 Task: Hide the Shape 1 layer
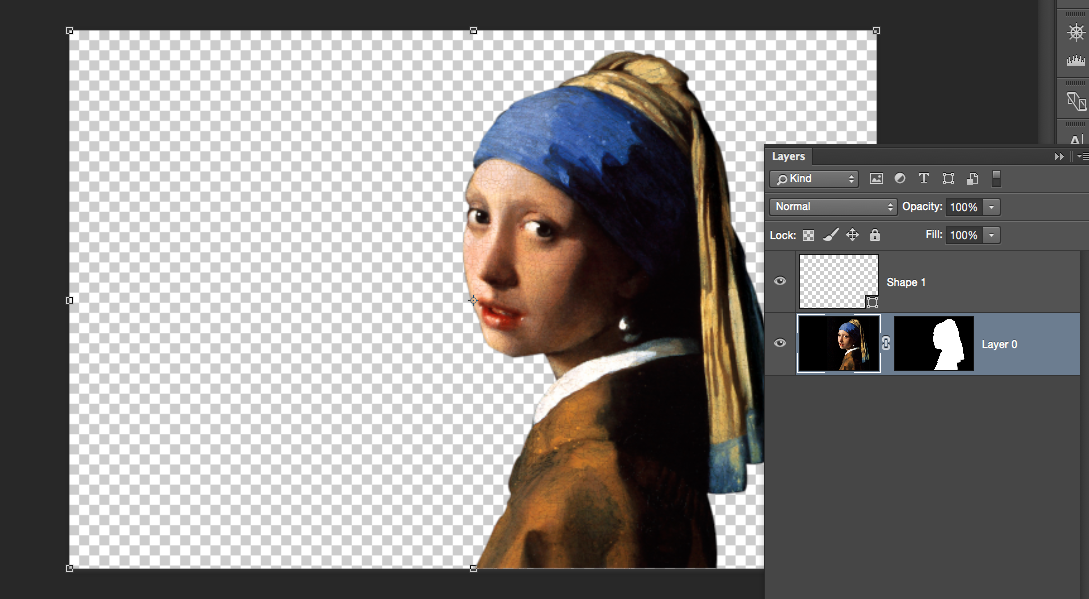tap(780, 281)
